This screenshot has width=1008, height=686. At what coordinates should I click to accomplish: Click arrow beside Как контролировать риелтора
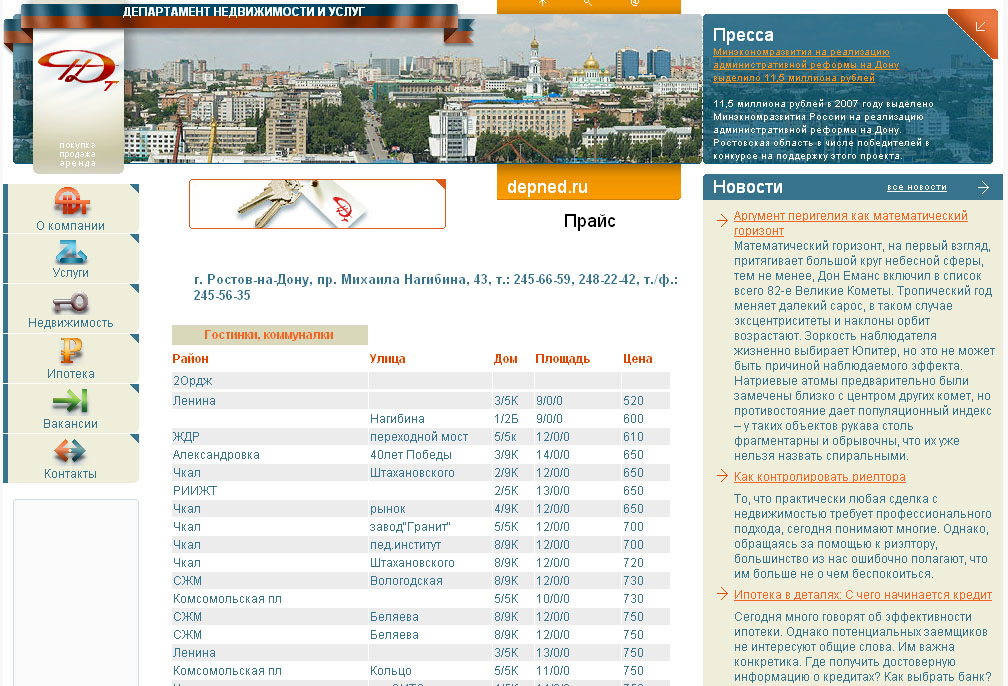click(722, 476)
